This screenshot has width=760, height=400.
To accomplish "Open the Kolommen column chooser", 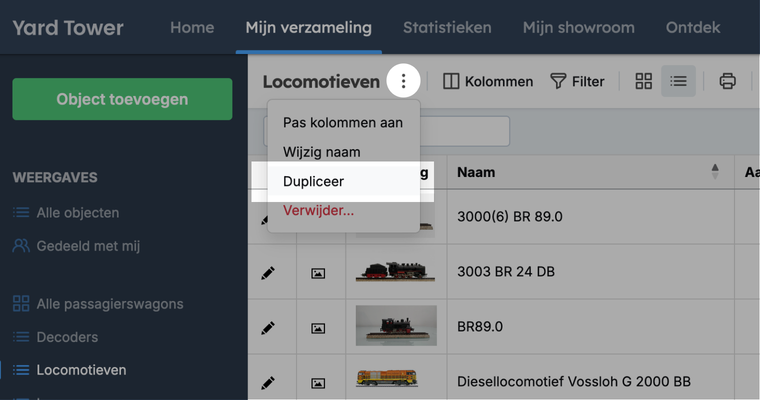I will point(488,81).
